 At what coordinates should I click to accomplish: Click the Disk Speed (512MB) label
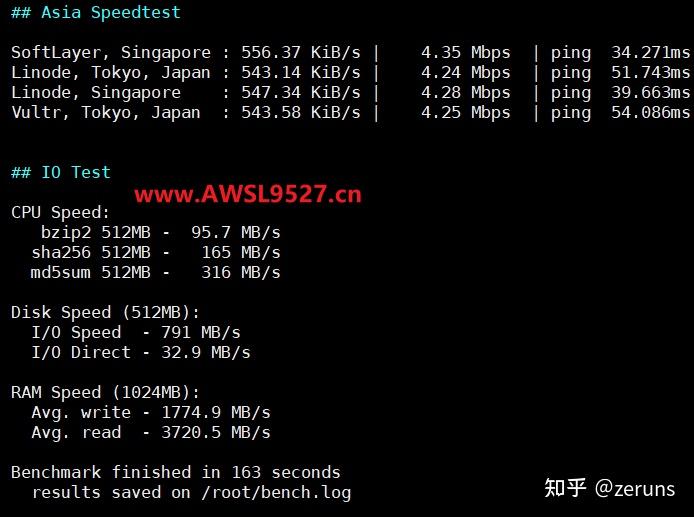(105, 312)
